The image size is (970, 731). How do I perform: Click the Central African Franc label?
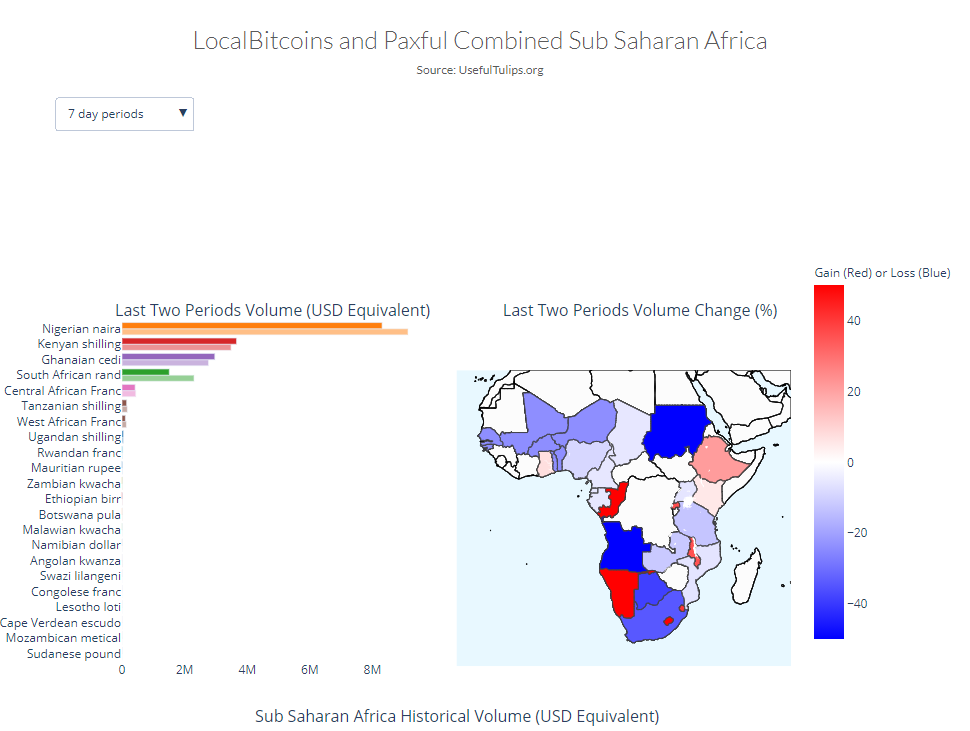point(62,391)
